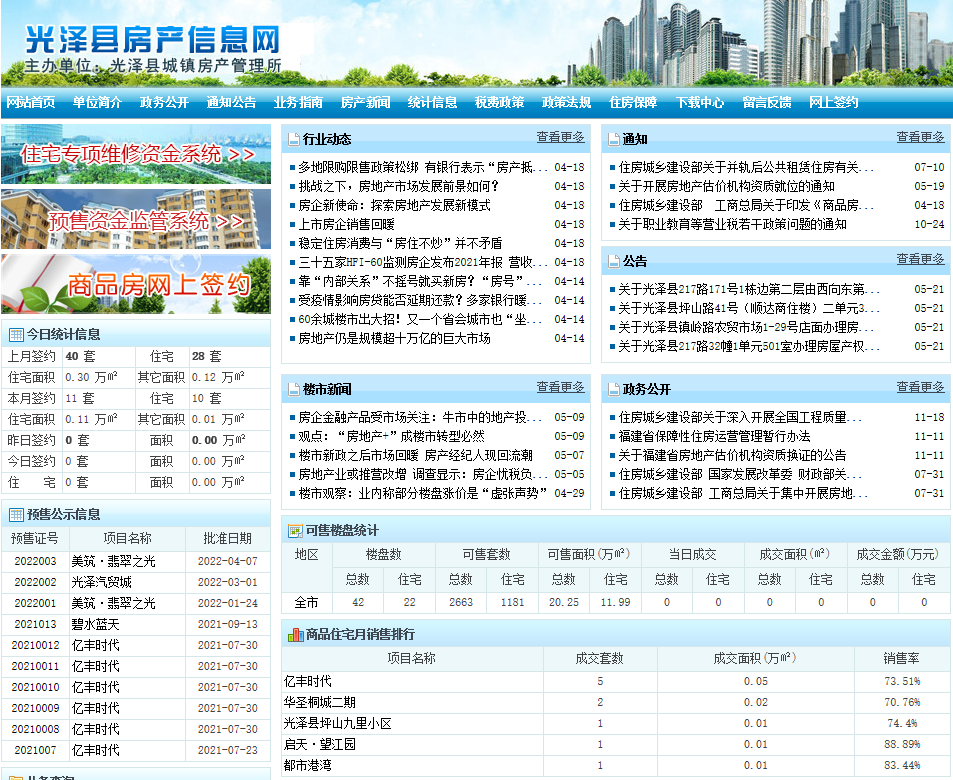Open 留言反馈 from the navigation bar
953x780 pixels.
[x=767, y=102]
